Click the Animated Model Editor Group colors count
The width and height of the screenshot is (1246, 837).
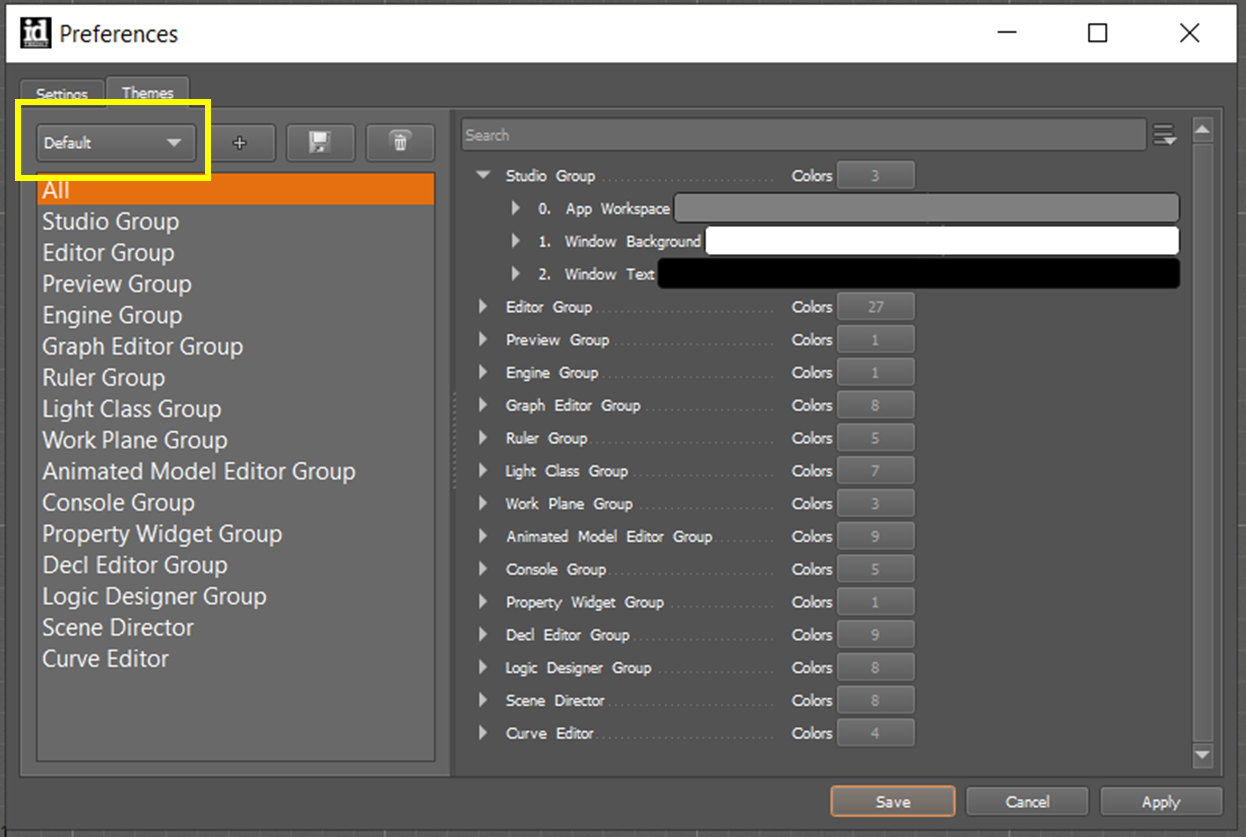pyautogui.click(x=875, y=536)
